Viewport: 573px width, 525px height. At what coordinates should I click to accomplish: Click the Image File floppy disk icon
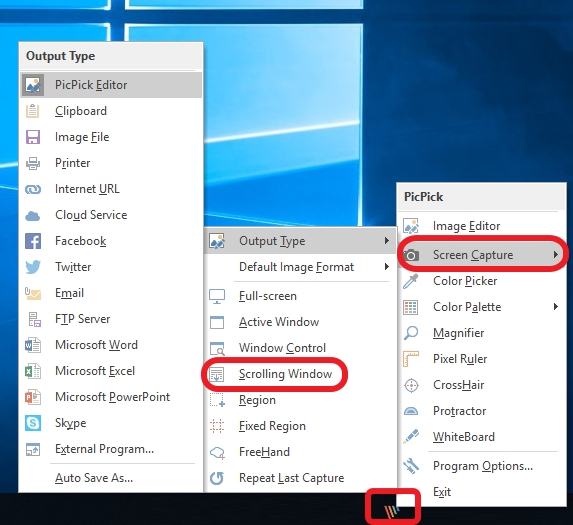pos(33,137)
